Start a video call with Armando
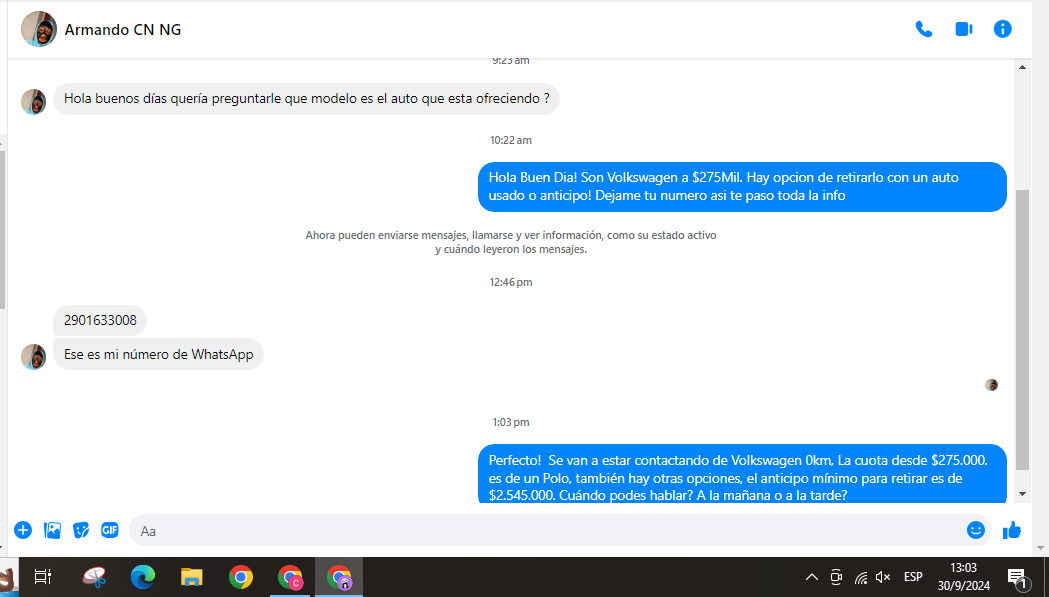Screen dimensions: 1049x597 click(963, 29)
